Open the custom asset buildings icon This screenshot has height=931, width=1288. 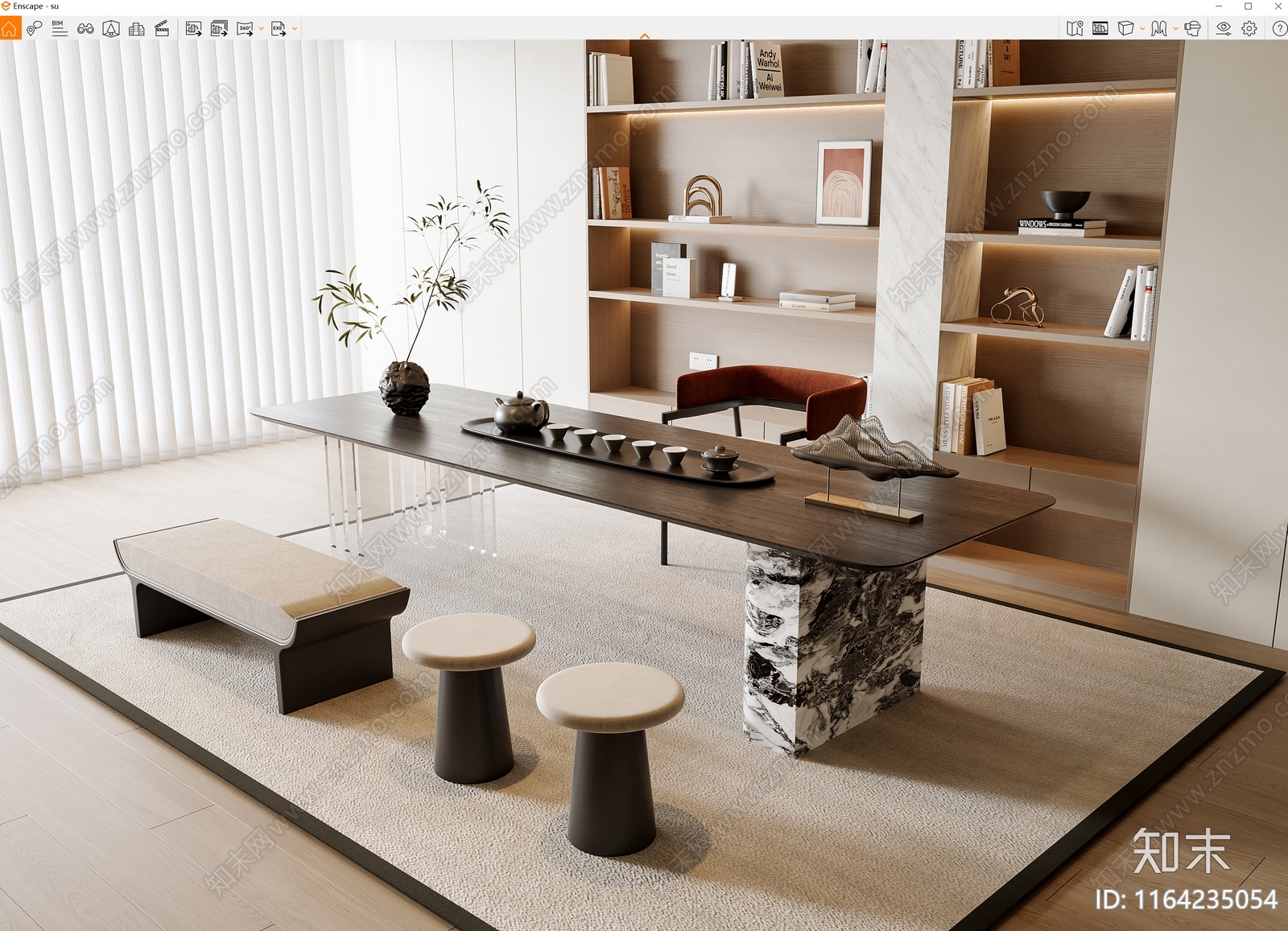(137, 29)
